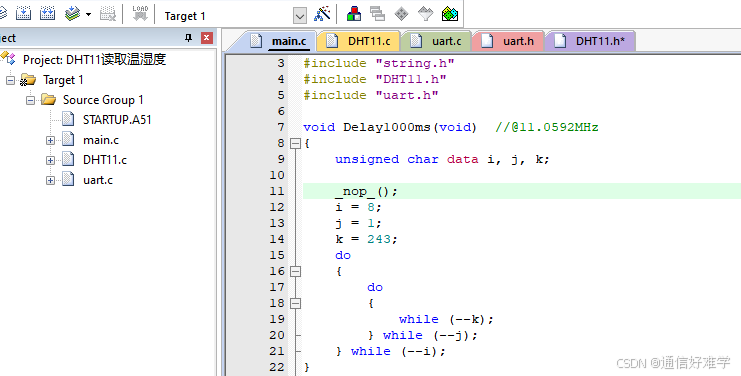This screenshot has width=741, height=376.
Task: Close the Project panel with red X
Action: tap(207, 38)
